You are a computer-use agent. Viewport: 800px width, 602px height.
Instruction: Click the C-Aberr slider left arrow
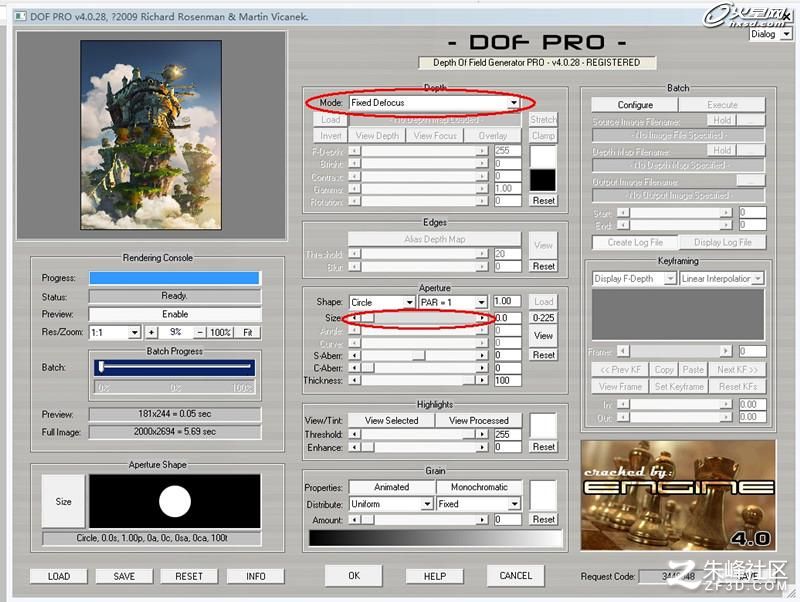(355, 368)
